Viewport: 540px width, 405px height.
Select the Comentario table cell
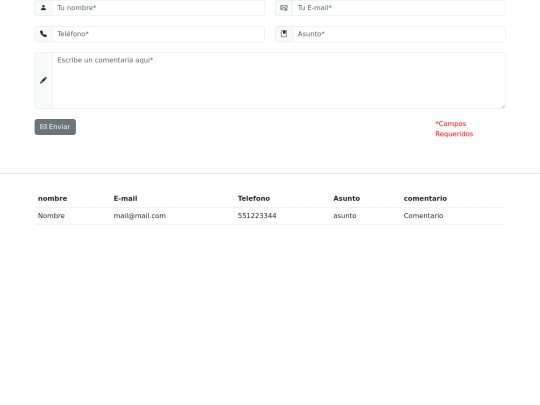click(423, 216)
